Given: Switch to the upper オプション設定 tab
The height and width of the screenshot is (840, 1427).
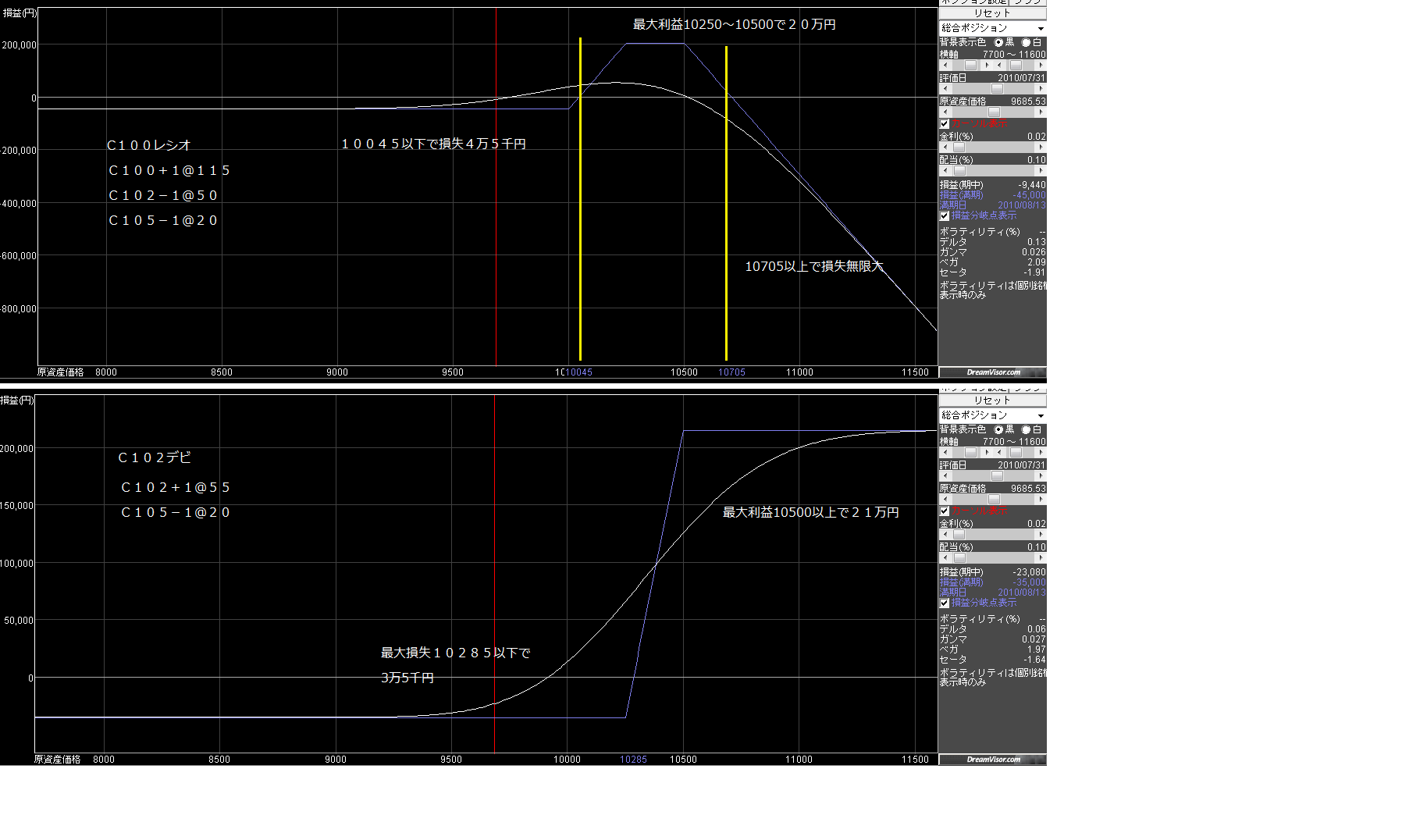Looking at the screenshot, I should (x=973, y=2).
